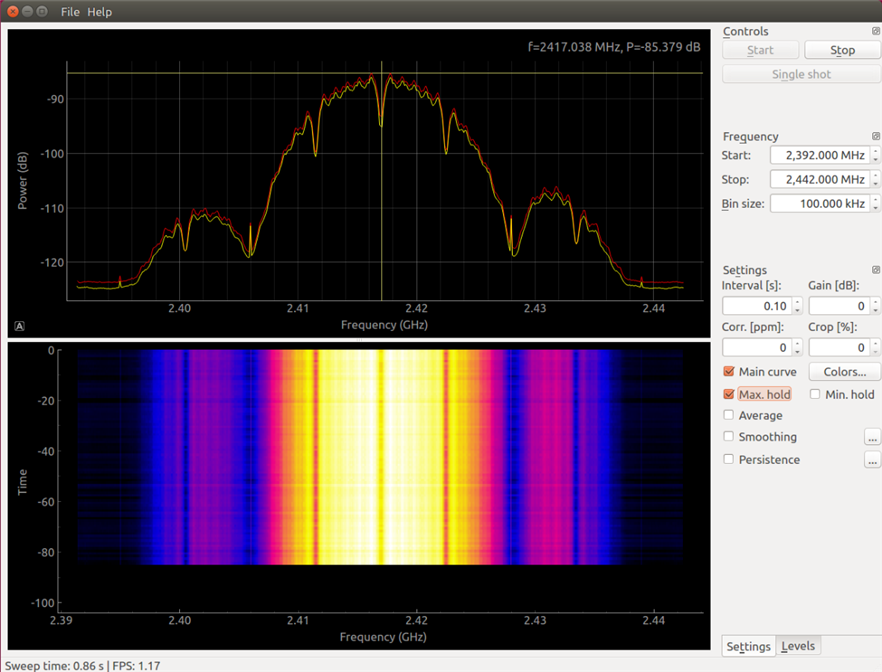882x672 pixels.
Task: Increase Start frequency with up arrow
Action: tap(876, 151)
